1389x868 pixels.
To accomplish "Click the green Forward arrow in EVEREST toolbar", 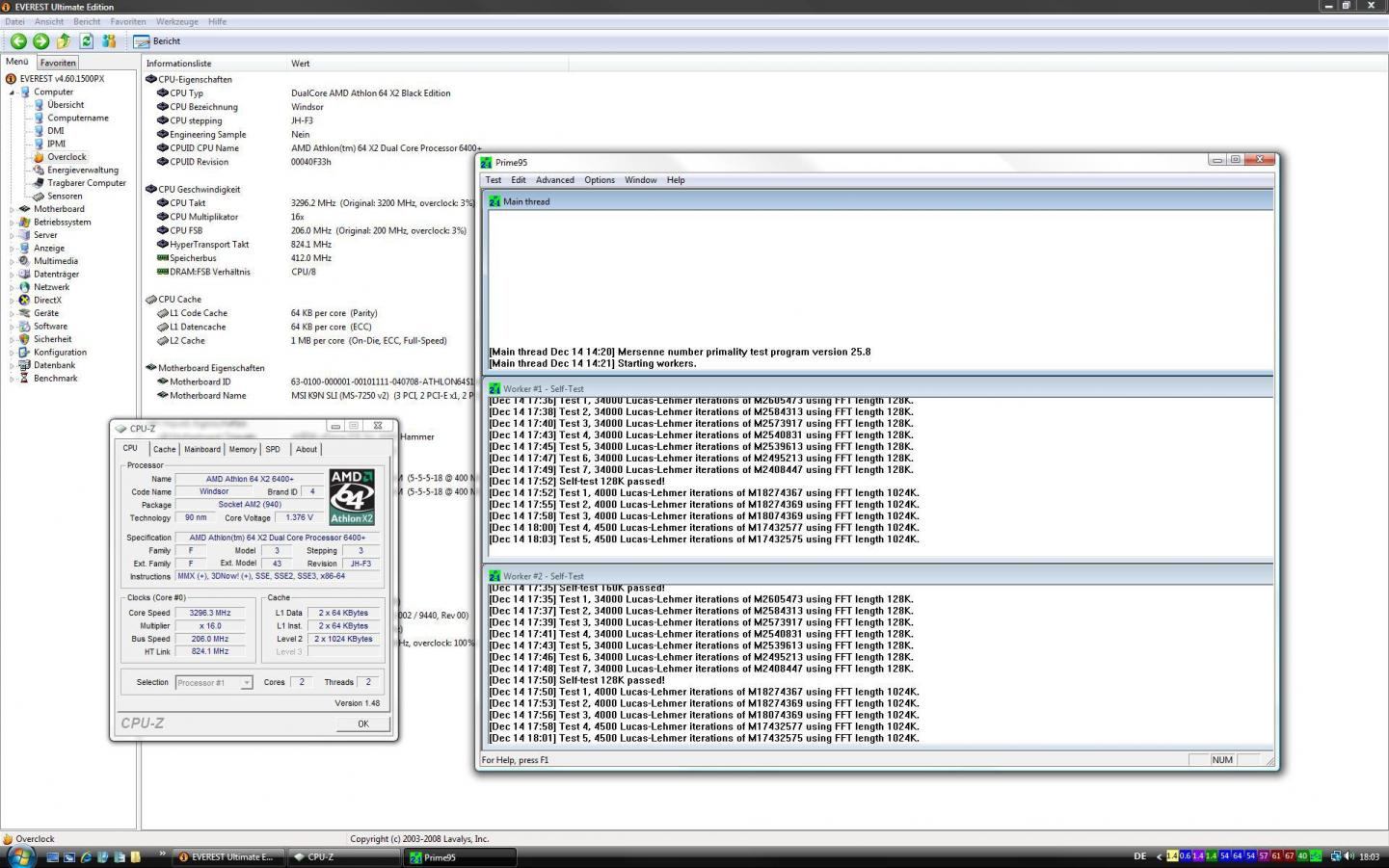I will tap(40, 41).
